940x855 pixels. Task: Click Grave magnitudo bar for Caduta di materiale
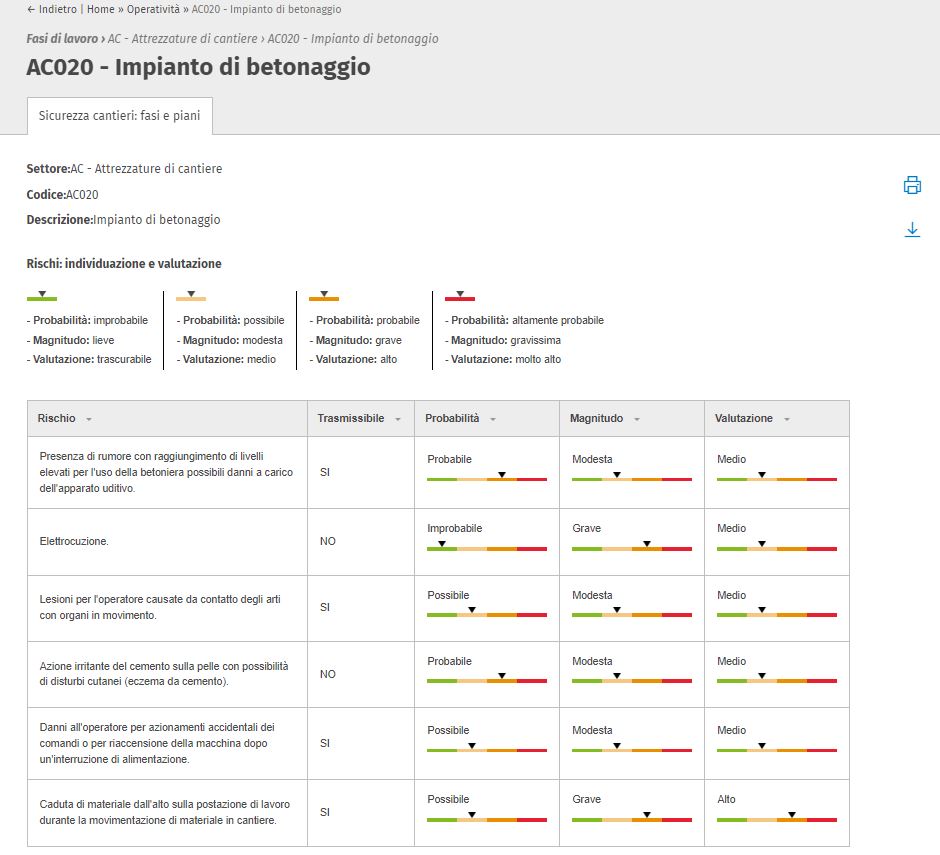[x=631, y=819]
